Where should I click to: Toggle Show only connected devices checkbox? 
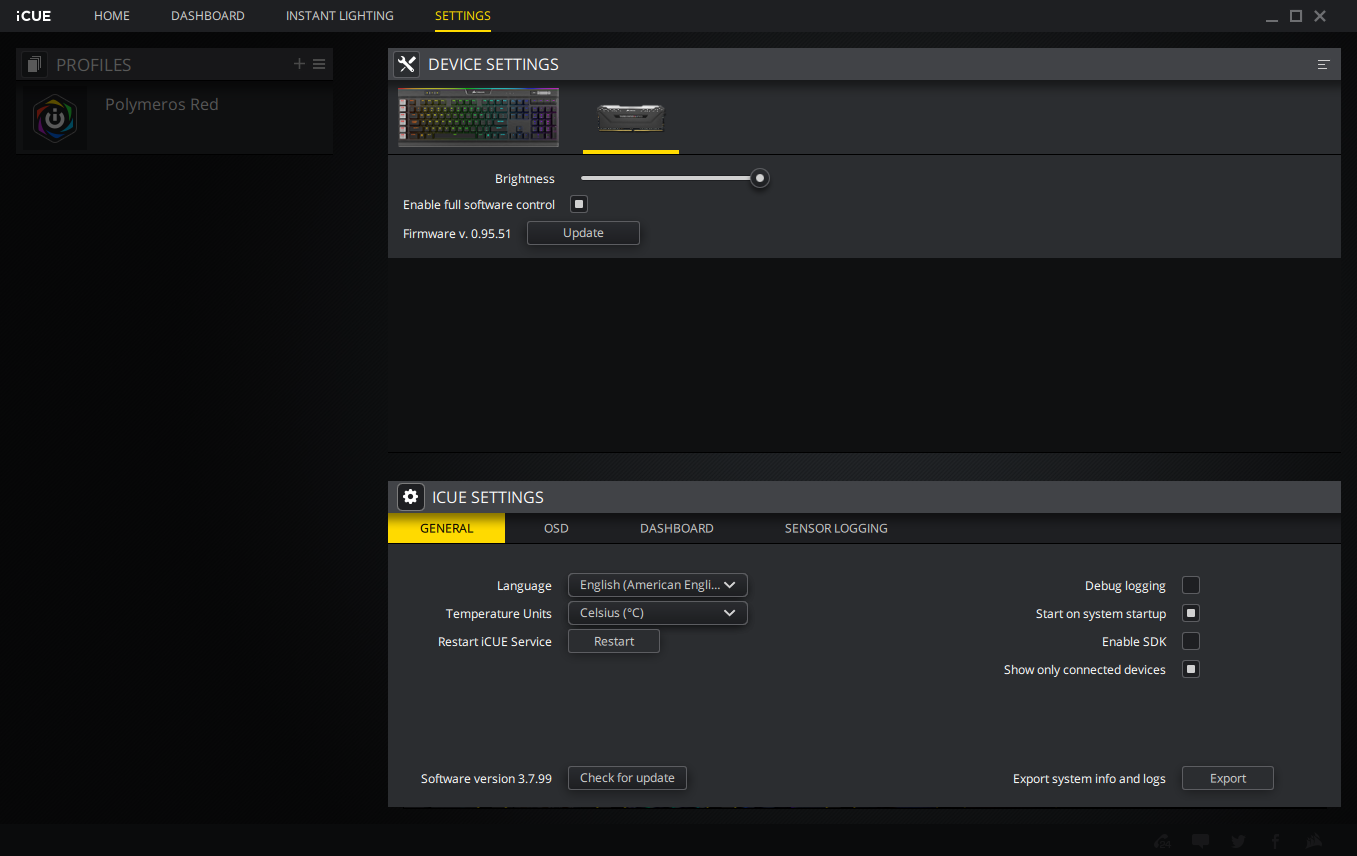1191,669
